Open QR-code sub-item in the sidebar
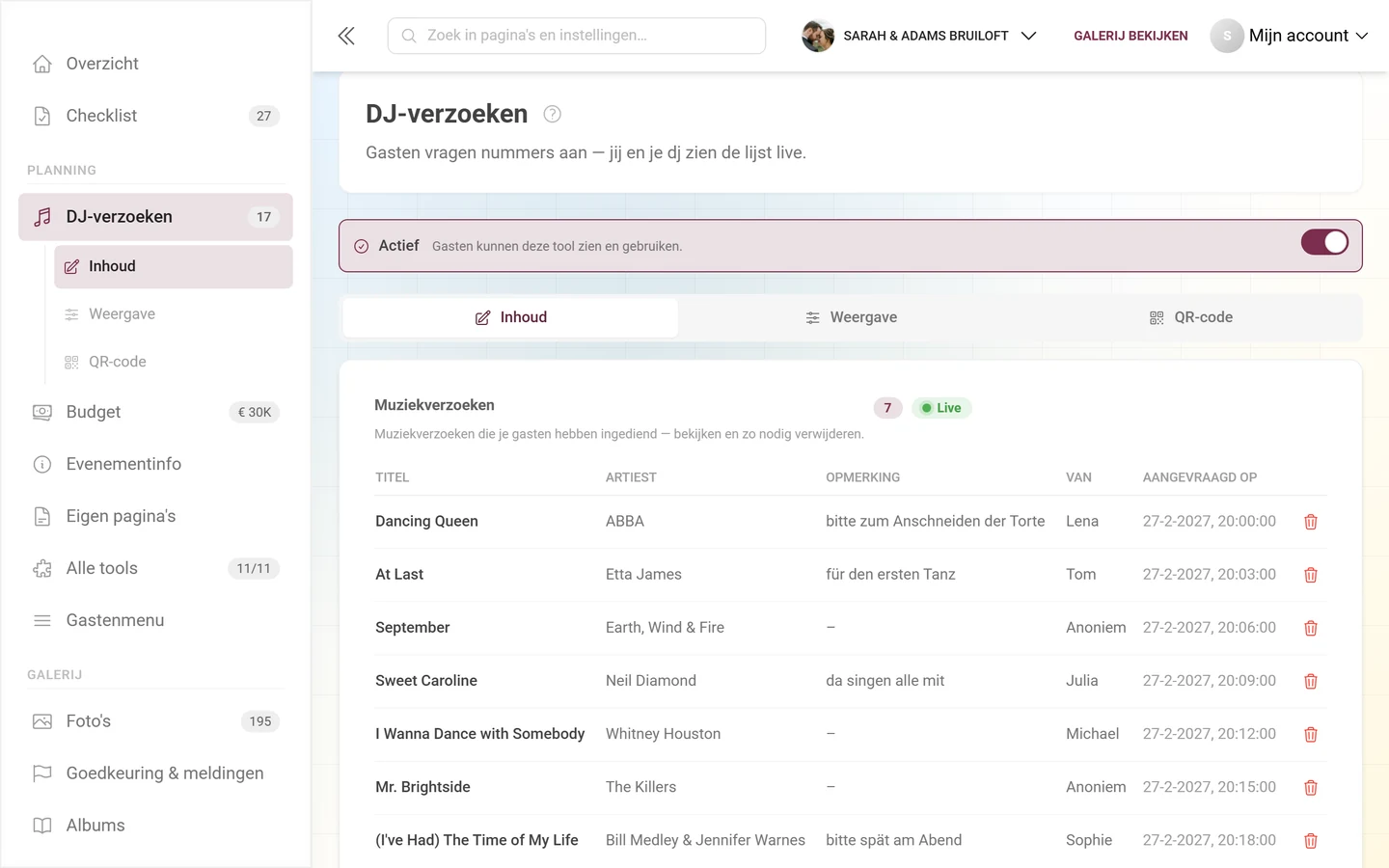This screenshot has height=868, width=1389. pos(174,362)
